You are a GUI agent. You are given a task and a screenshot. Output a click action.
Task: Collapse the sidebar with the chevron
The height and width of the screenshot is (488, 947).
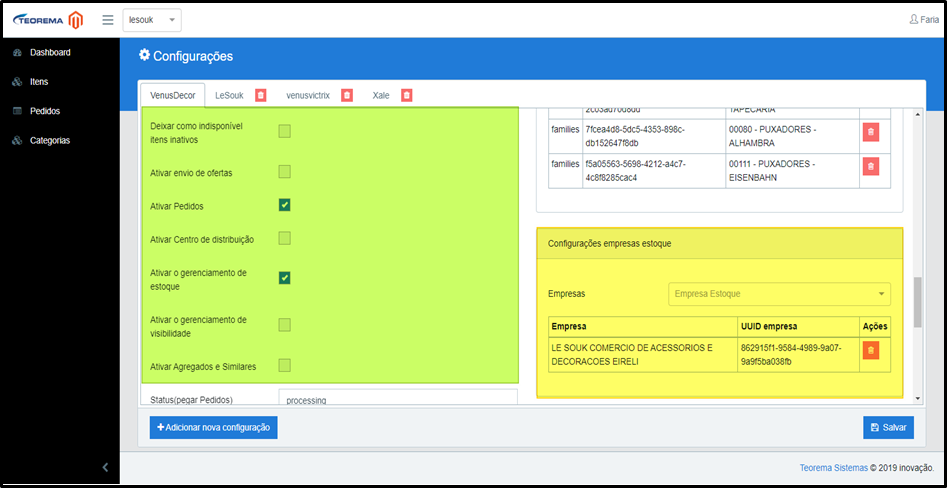(x=105, y=467)
